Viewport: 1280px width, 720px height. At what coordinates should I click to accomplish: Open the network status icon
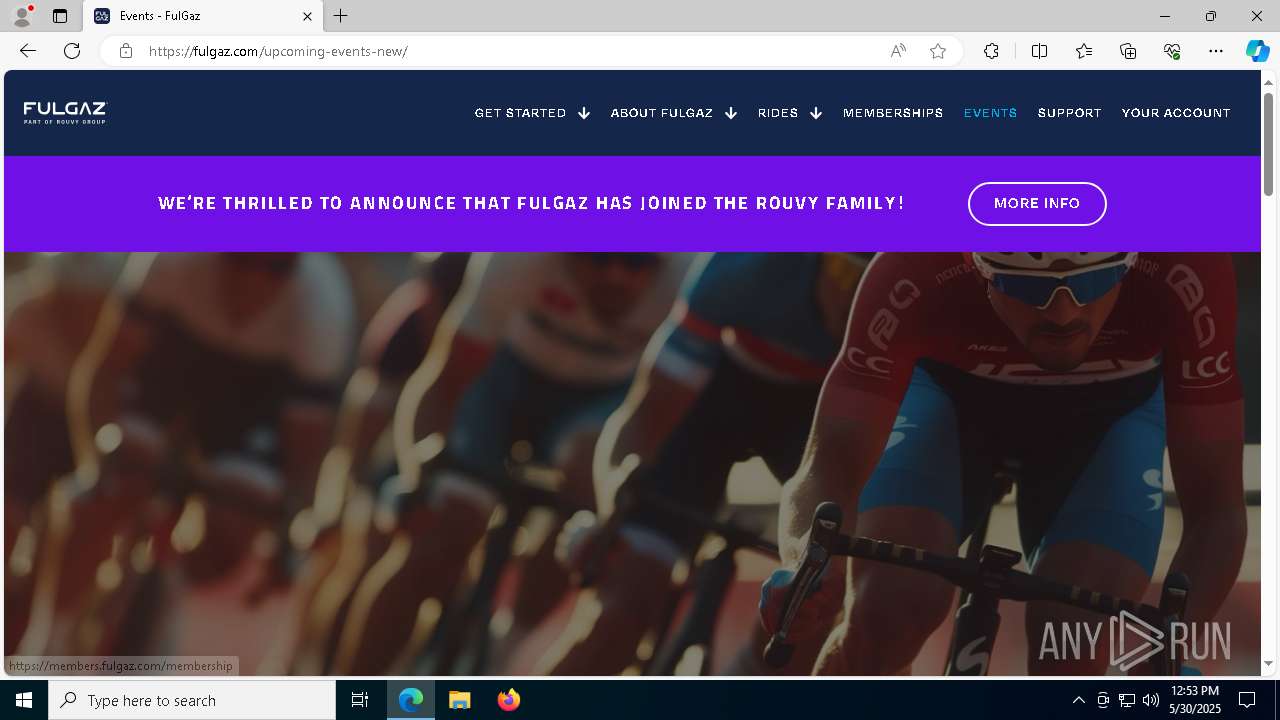click(1127, 700)
